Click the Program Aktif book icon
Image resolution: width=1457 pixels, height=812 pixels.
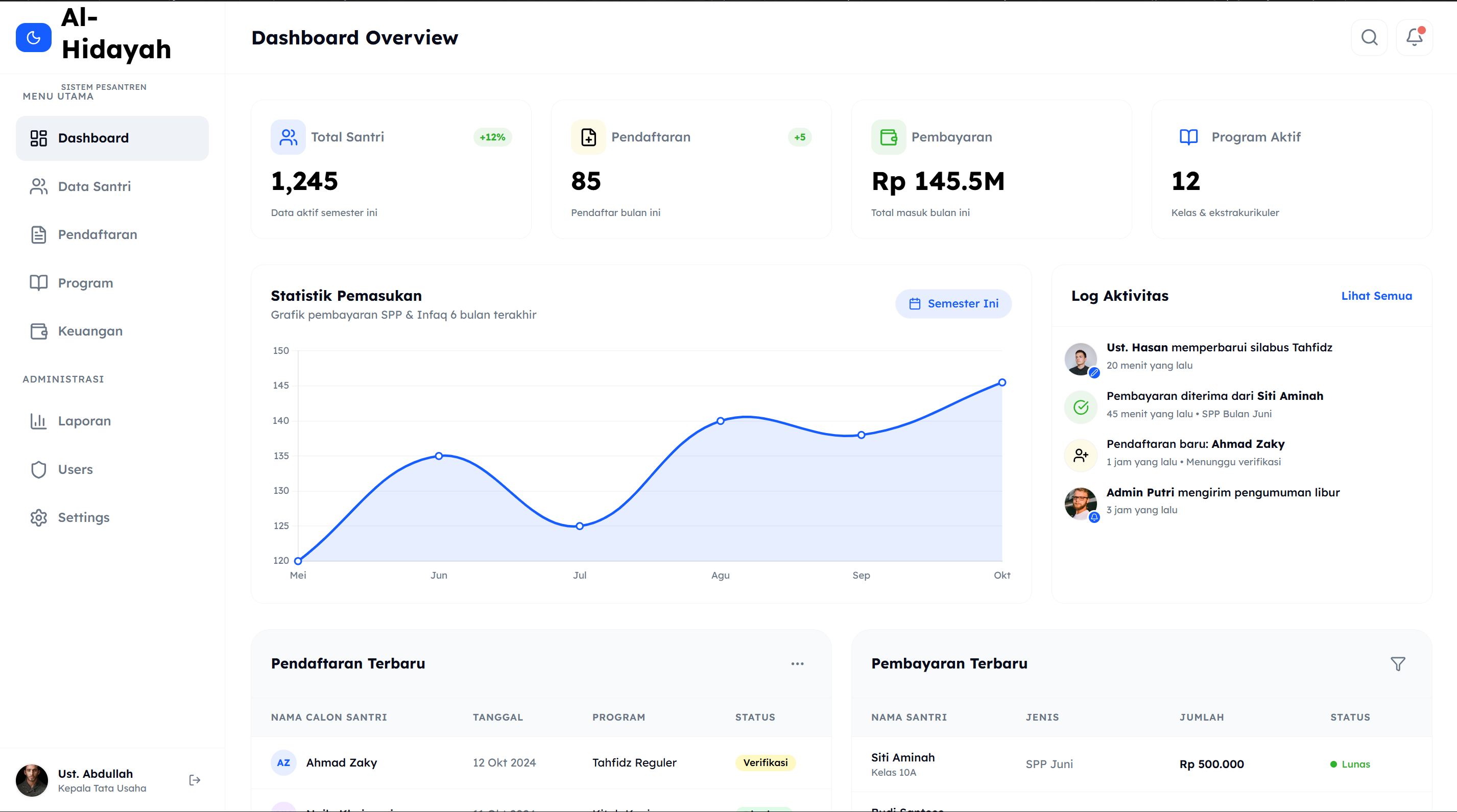[1188, 137]
